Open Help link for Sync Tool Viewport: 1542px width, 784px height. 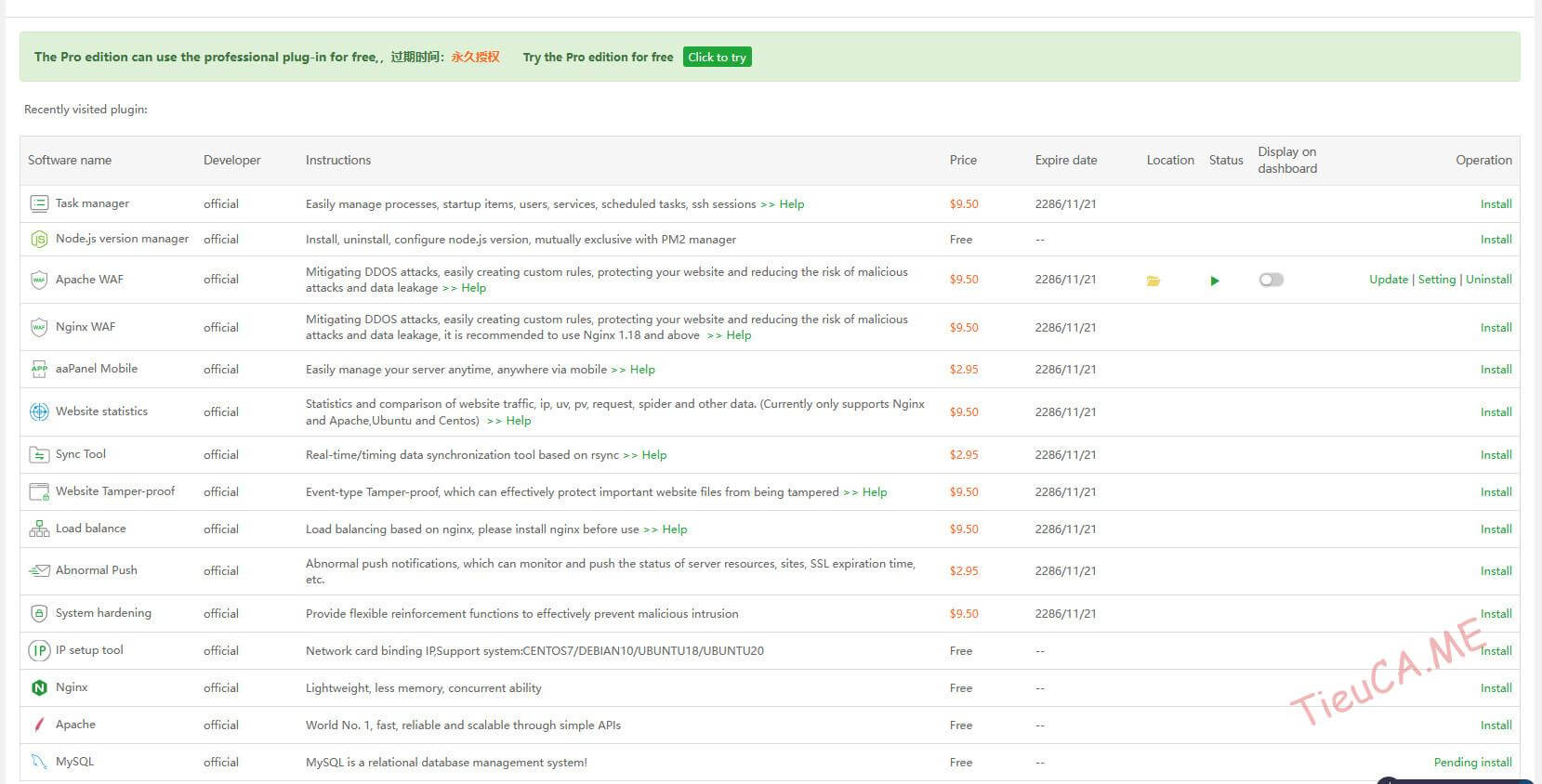coord(653,455)
